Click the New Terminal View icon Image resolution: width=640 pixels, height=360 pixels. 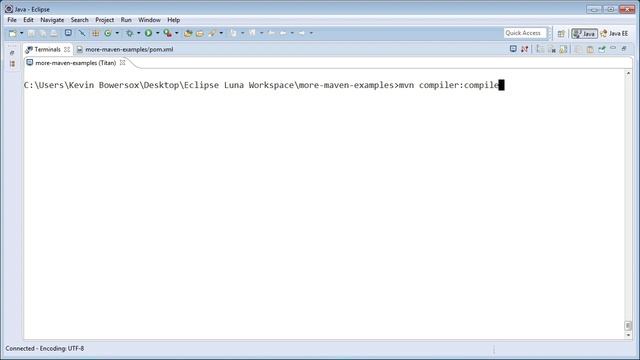[x=602, y=49]
